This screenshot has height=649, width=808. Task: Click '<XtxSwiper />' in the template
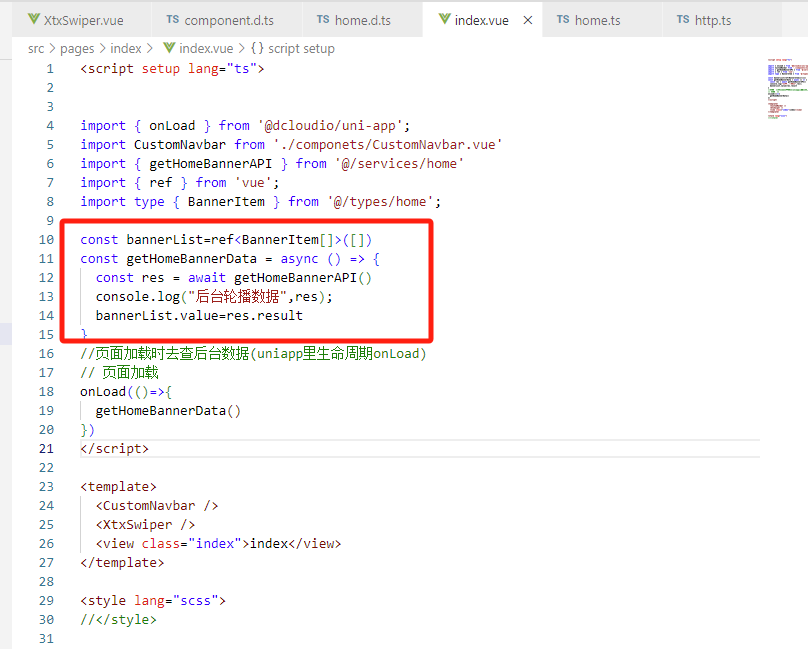(x=145, y=525)
